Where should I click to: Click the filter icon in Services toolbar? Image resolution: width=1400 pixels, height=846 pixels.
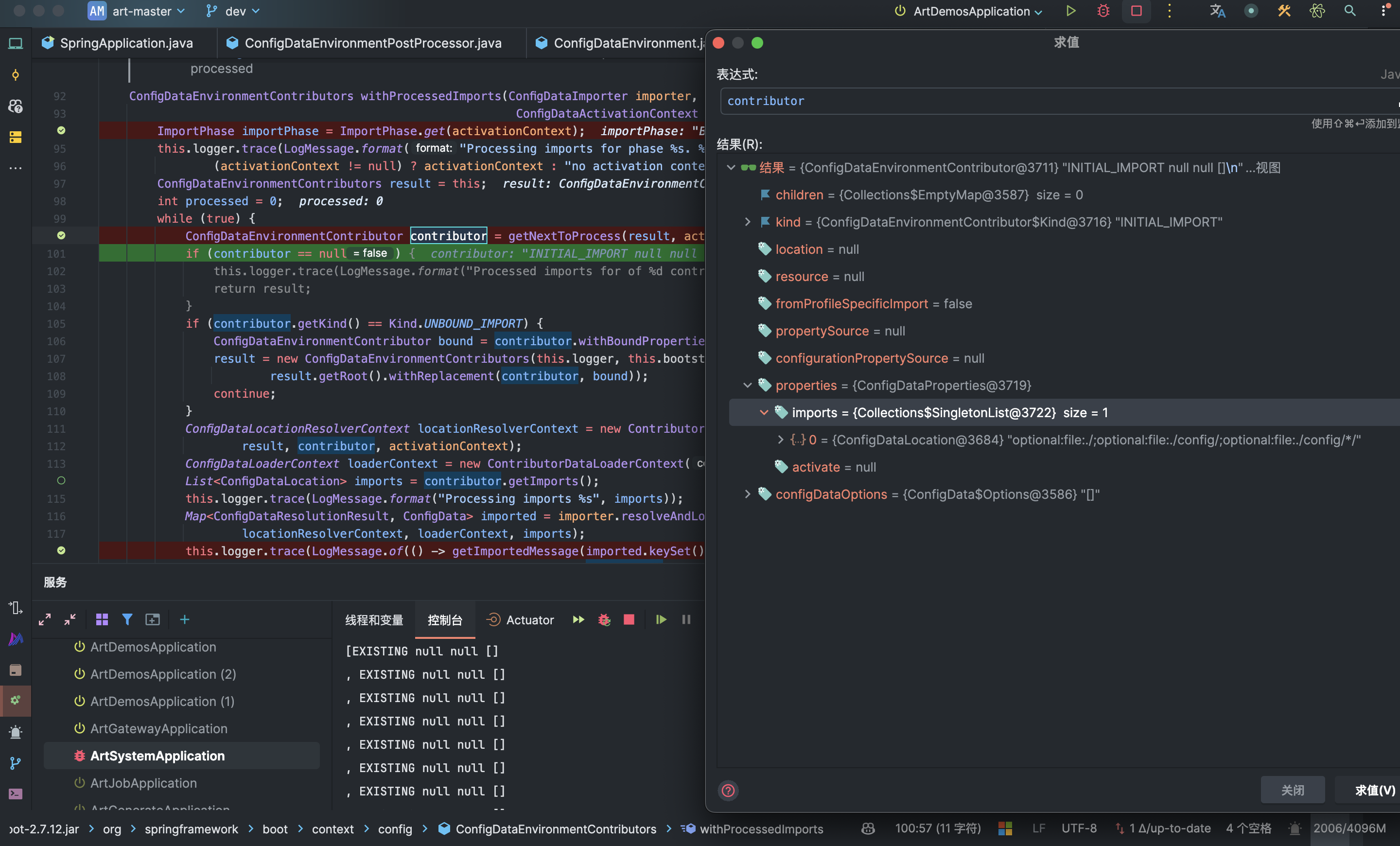127,619
